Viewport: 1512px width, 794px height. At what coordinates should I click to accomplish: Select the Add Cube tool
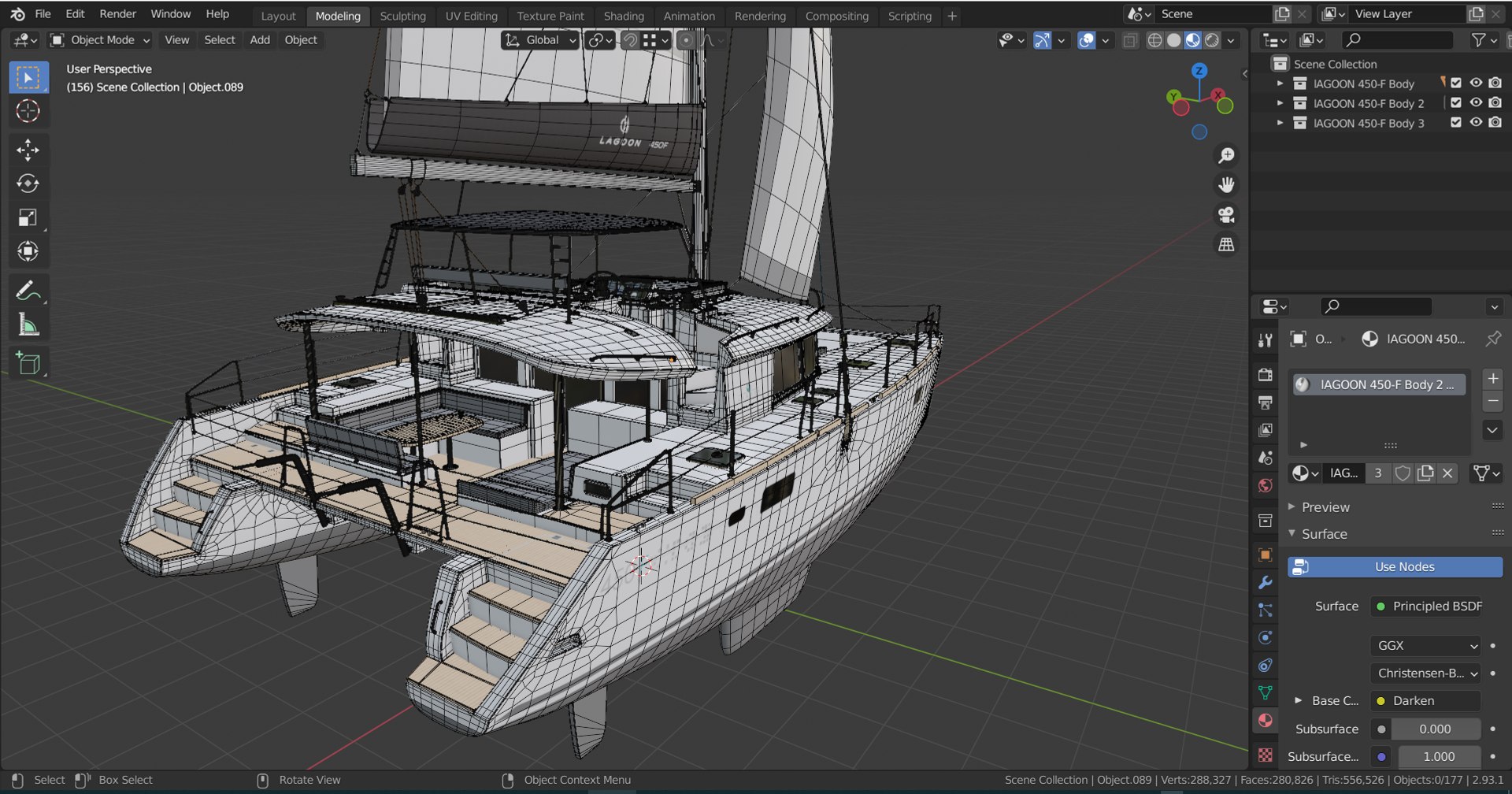(28, 363)
